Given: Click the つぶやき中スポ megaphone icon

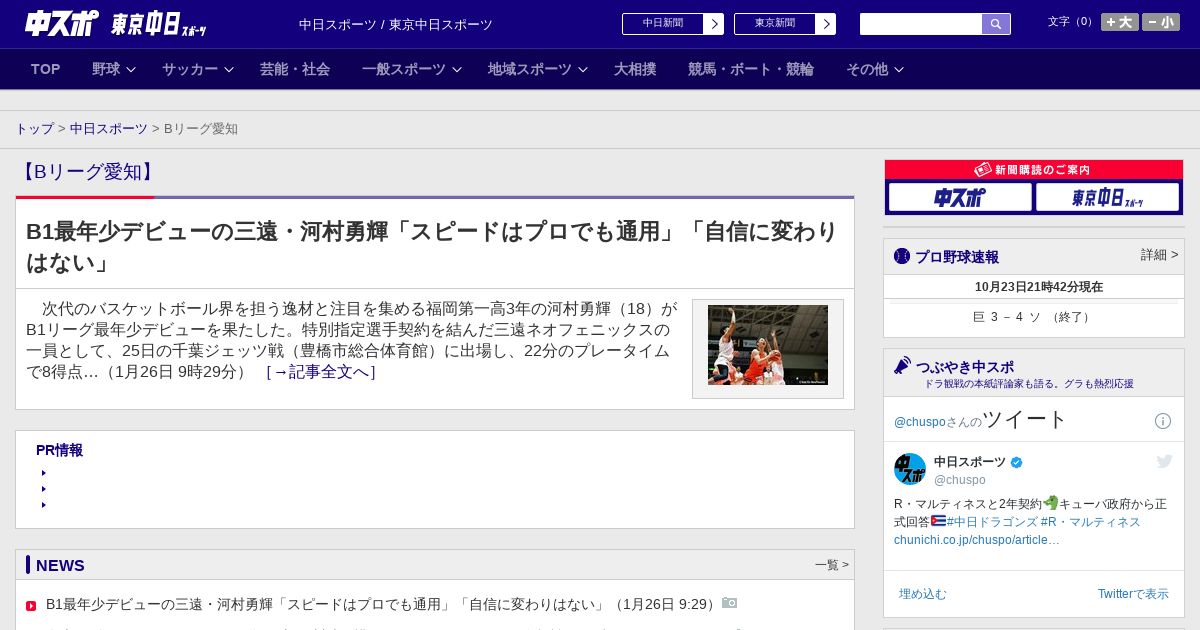Looking at the screenshot, I should (x=902, y=365).
